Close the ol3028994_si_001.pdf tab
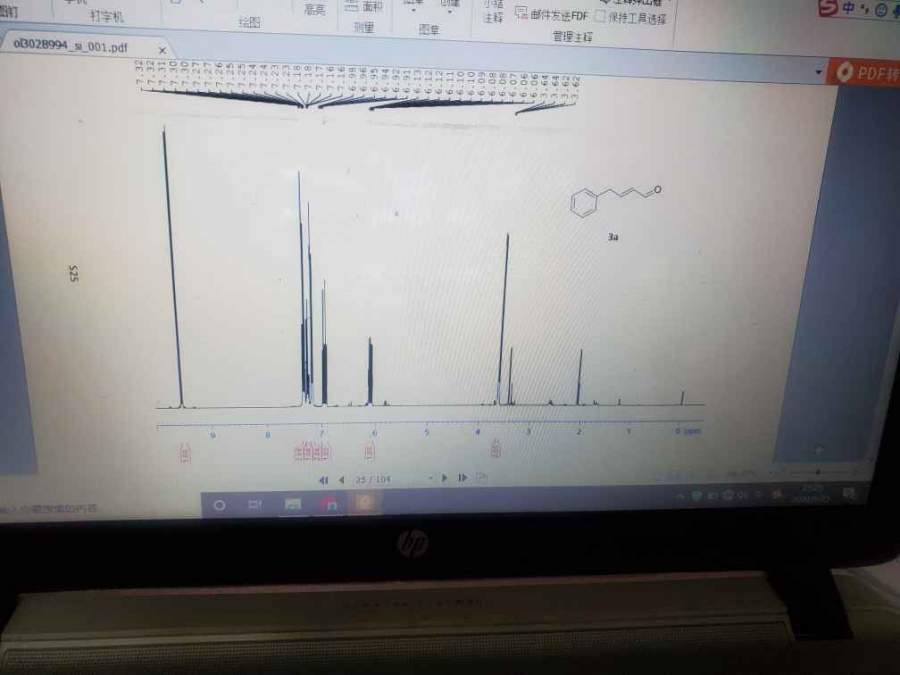900x675 pixels. [162, 51]
